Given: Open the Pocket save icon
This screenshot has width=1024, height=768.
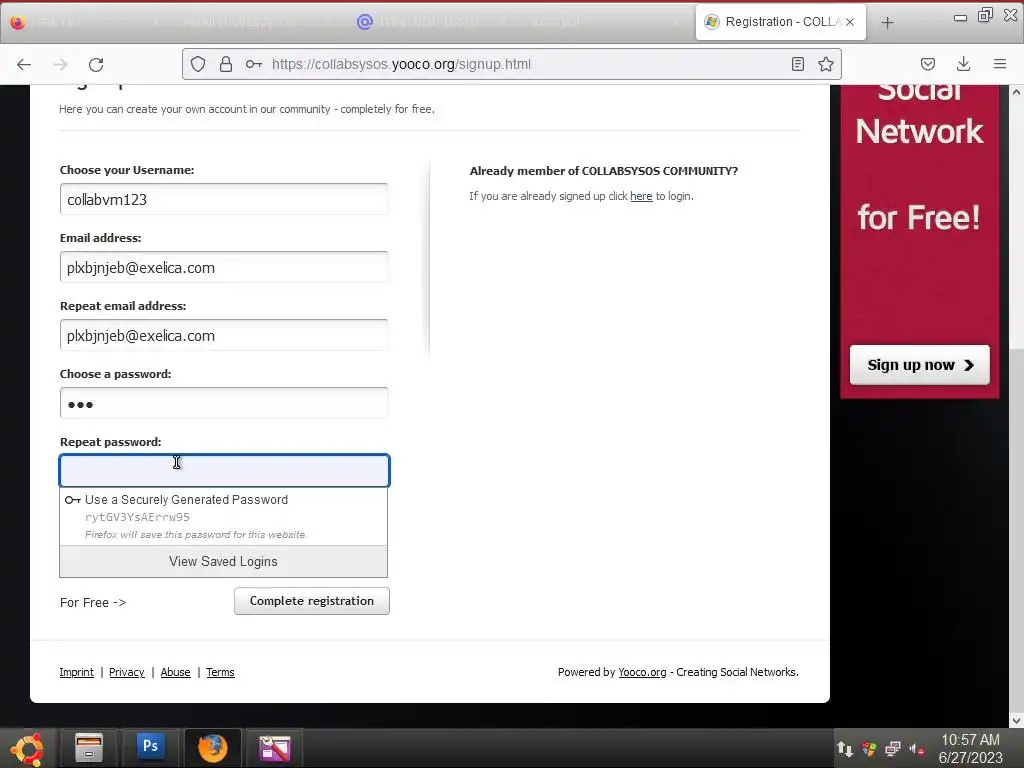Looking at the screenshot, I should pos(927,64).
